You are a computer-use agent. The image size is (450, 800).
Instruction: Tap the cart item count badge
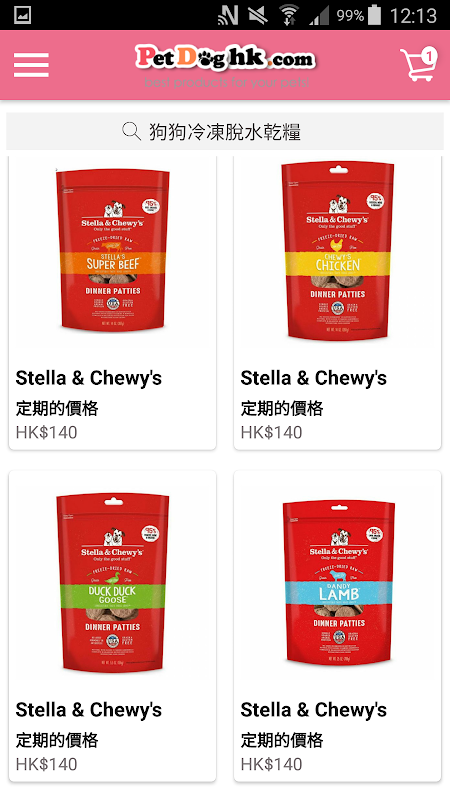430,56
